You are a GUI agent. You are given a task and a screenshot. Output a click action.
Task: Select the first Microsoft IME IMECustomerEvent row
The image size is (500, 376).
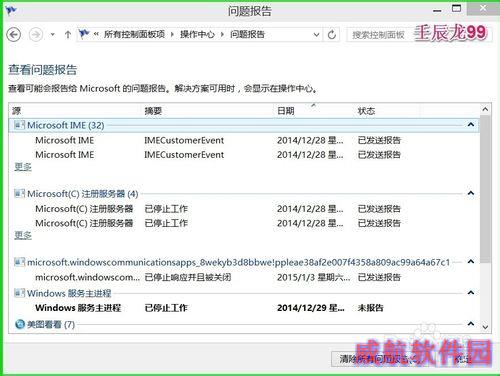point(243,140)
